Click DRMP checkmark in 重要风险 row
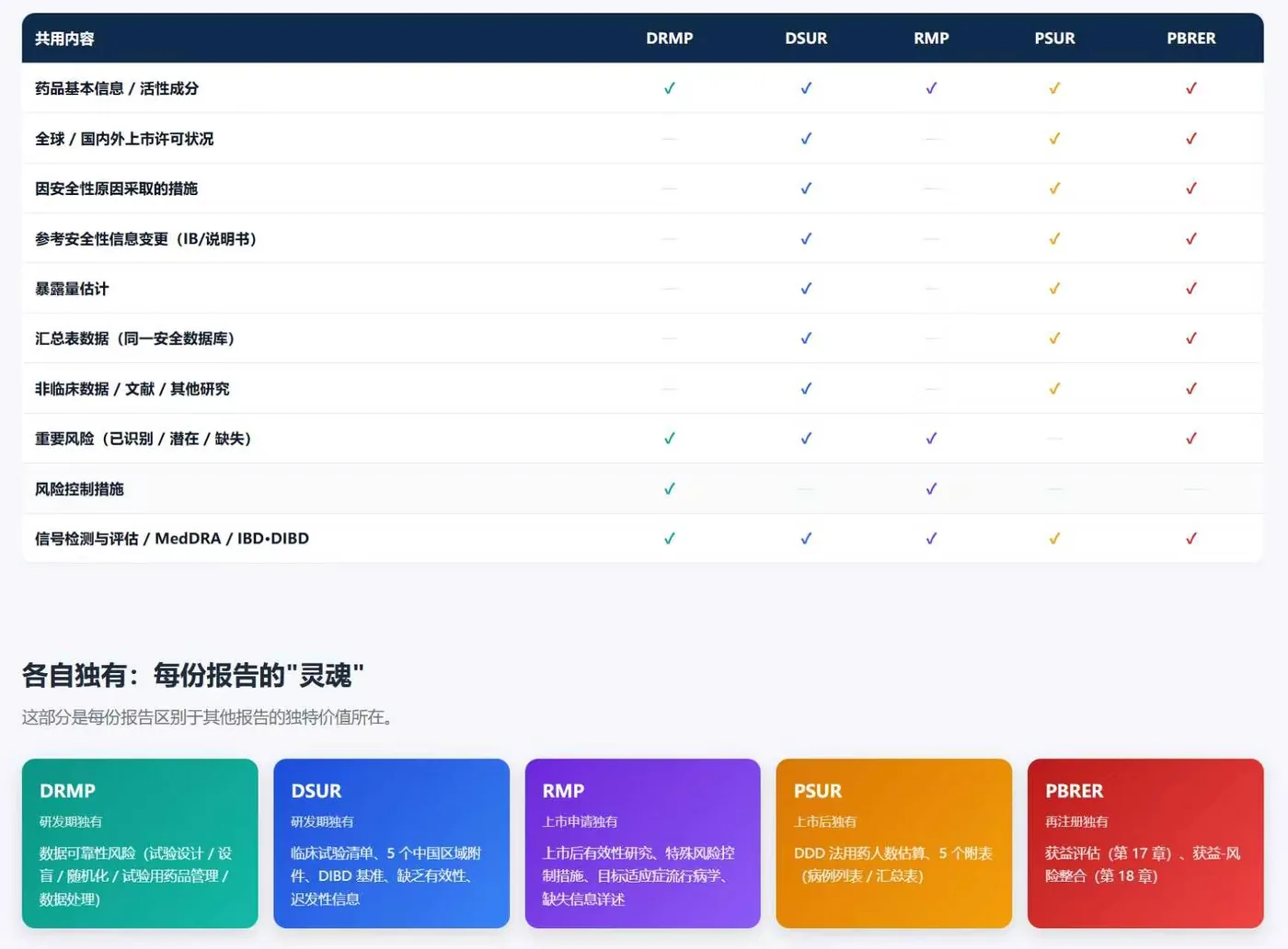This screenshot has height=949, width=1288. (670, 439)
